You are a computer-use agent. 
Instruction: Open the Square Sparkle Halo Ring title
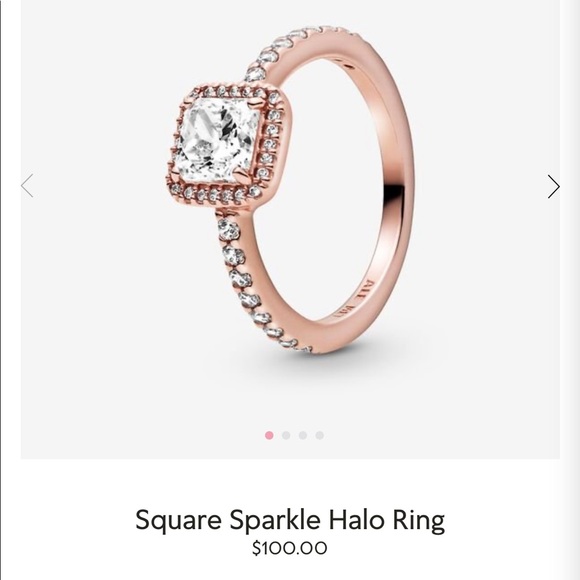(x=290, y=520)
